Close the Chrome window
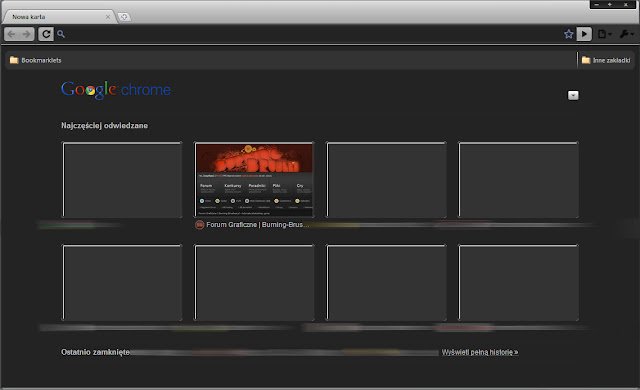 point(626,4)
